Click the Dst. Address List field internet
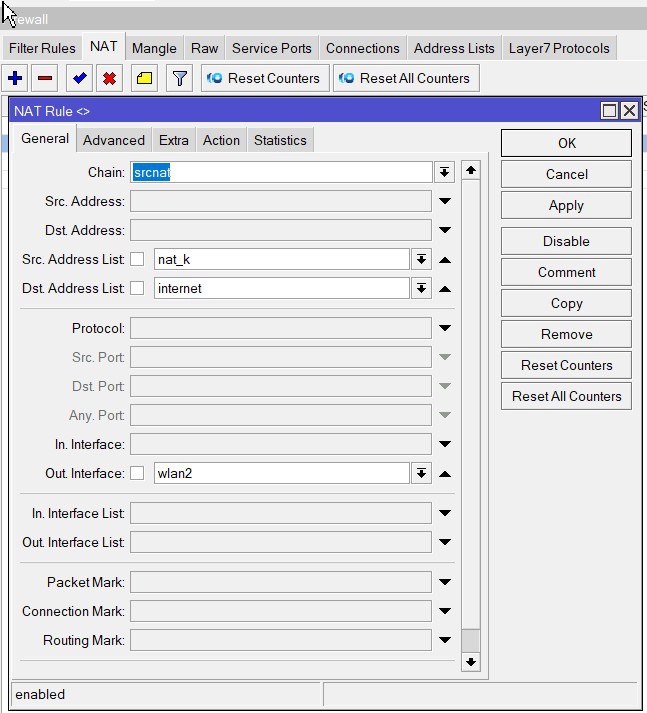The width and height of the screenshot is (647, 713). click(x=281, y=288)
